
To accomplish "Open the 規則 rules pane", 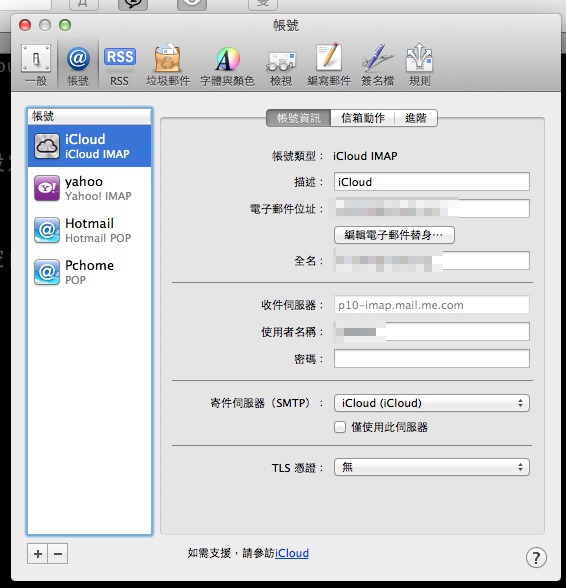I will (419, 65).
